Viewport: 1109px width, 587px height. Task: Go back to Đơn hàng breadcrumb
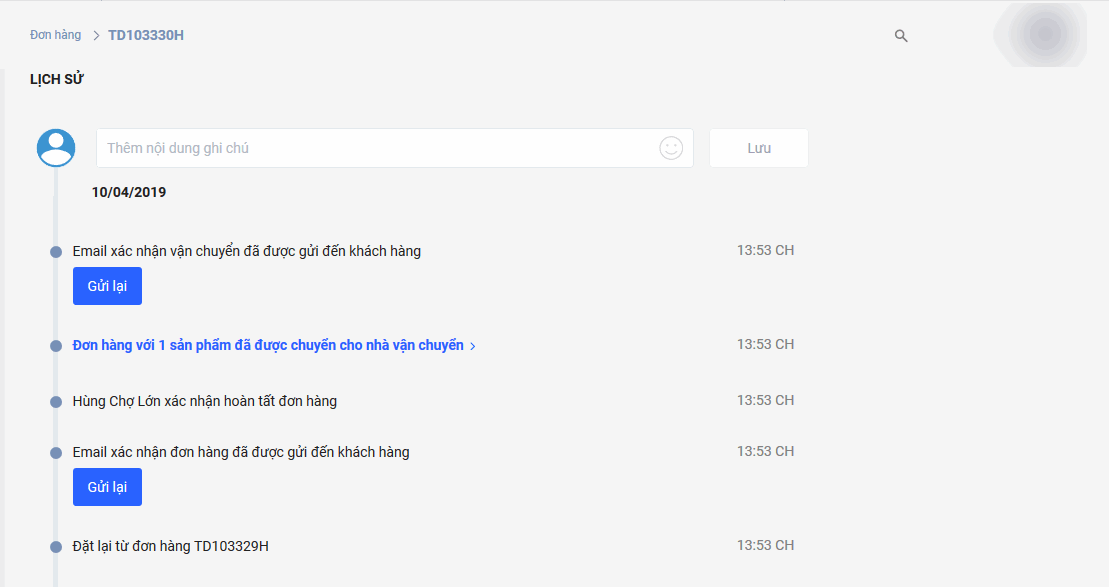coord(55,35)
